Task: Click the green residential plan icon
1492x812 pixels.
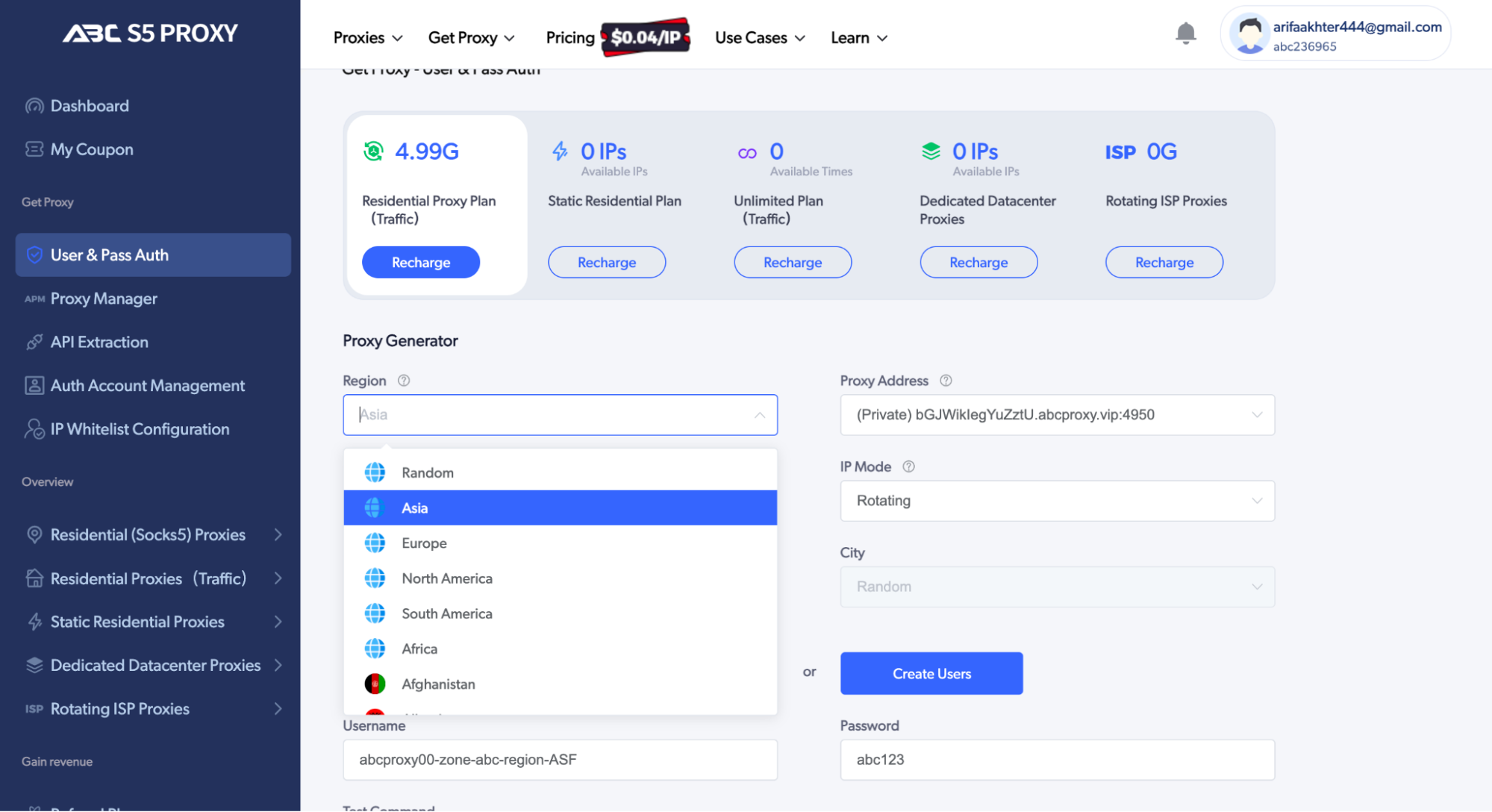Action: 373,152
